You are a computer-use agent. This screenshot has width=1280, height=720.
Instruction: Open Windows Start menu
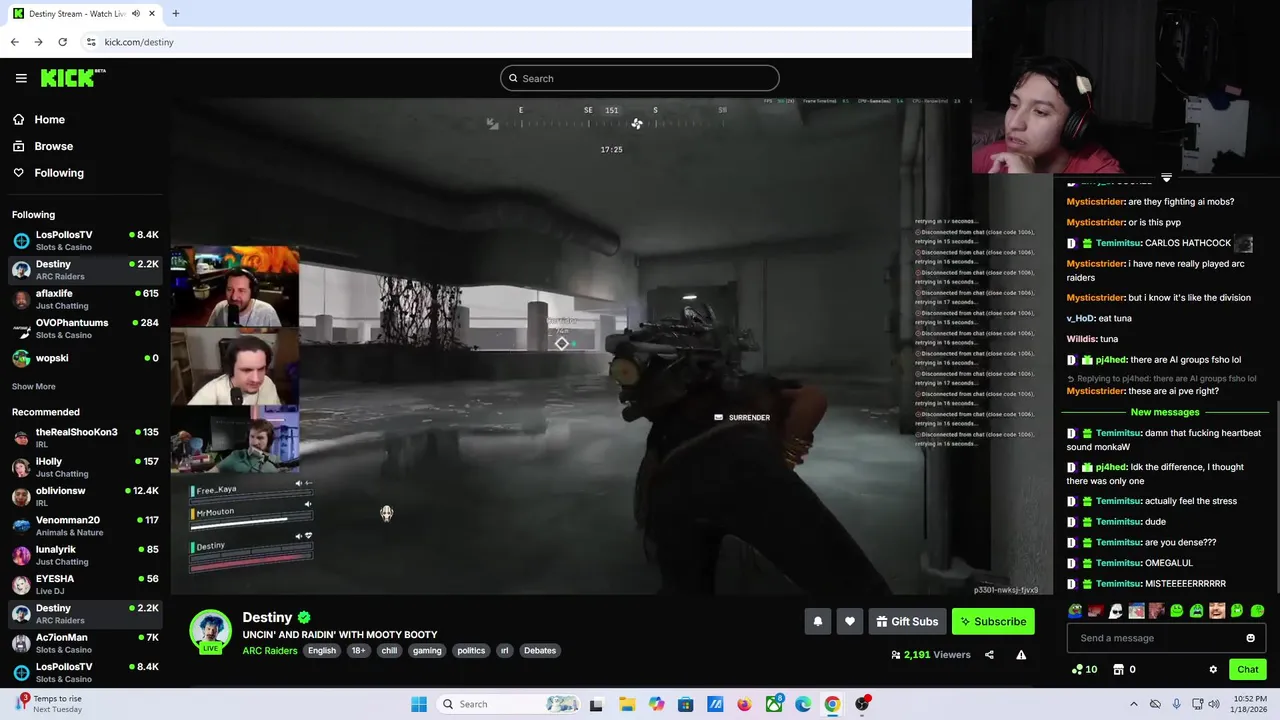[419, 704]
